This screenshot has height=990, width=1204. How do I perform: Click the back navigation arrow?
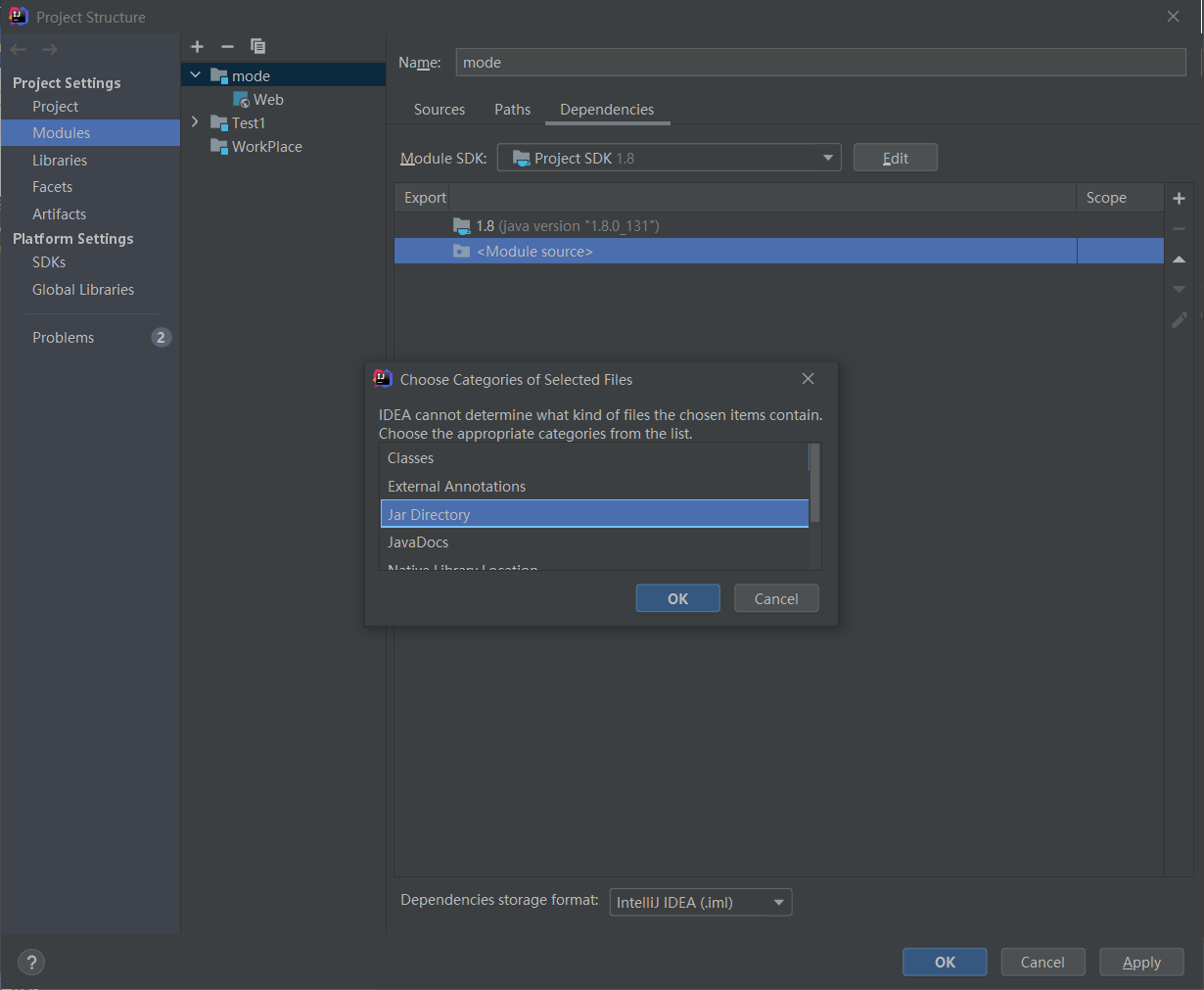pyautogui.click(x=19, y=49)
